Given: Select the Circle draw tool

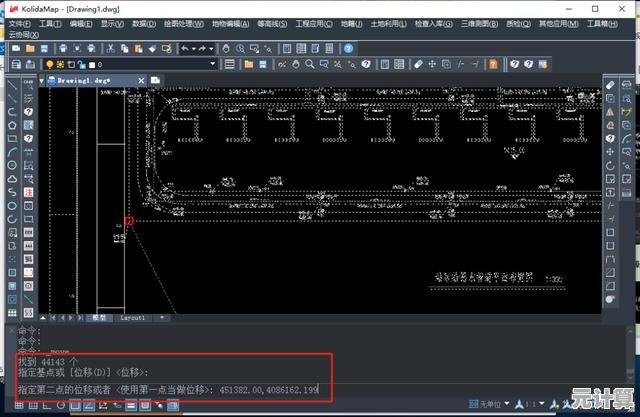Looking at the screenshot, I should pos(12,165).
